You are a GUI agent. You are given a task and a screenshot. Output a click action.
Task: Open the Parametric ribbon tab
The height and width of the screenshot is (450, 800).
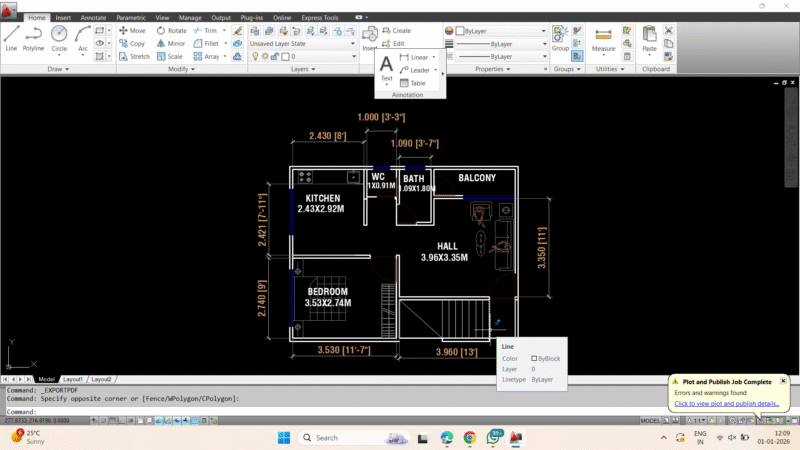131,17
